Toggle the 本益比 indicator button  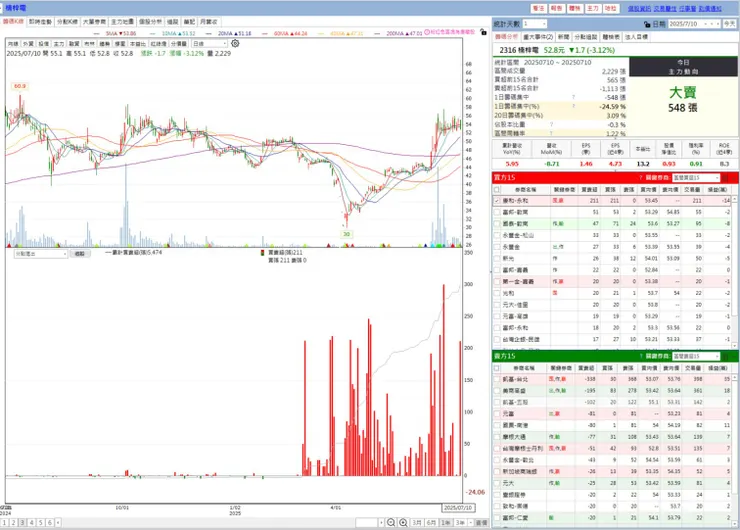[138, 43]
